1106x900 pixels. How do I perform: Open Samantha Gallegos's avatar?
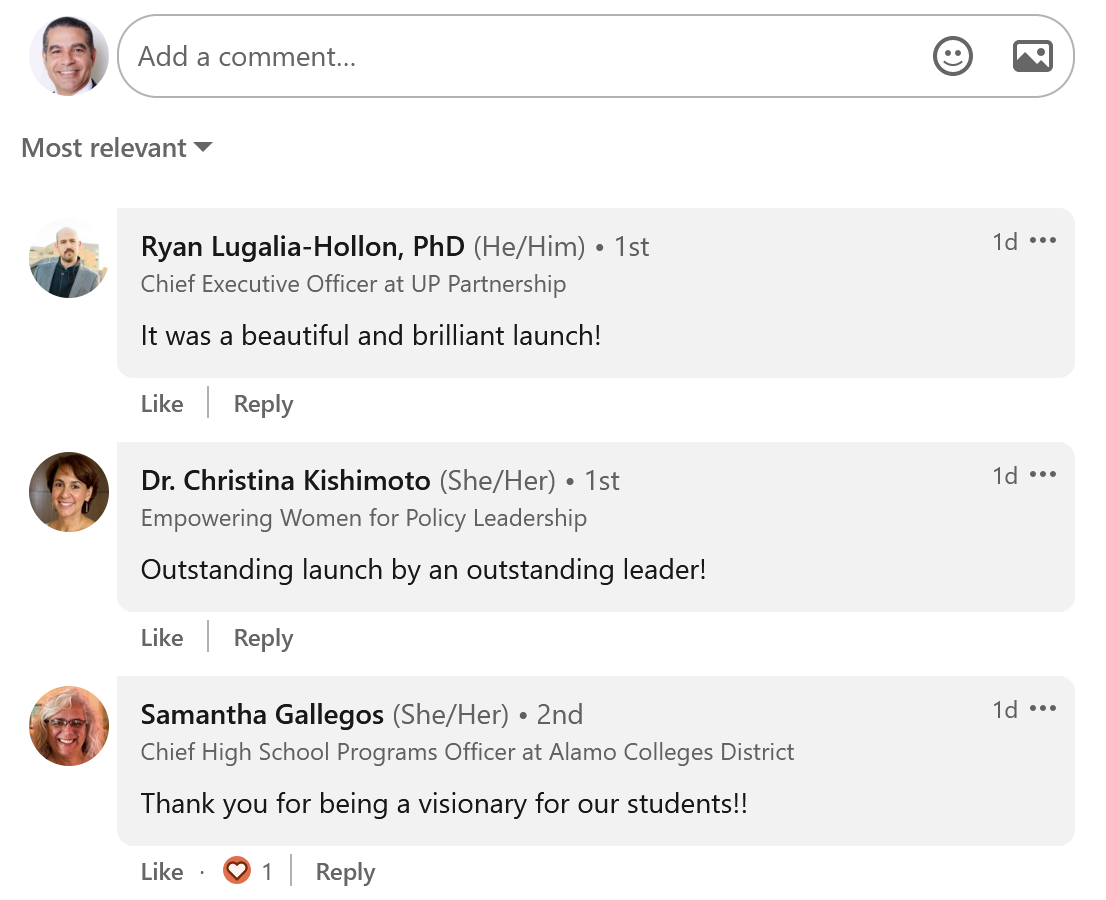tap(68, 726)
